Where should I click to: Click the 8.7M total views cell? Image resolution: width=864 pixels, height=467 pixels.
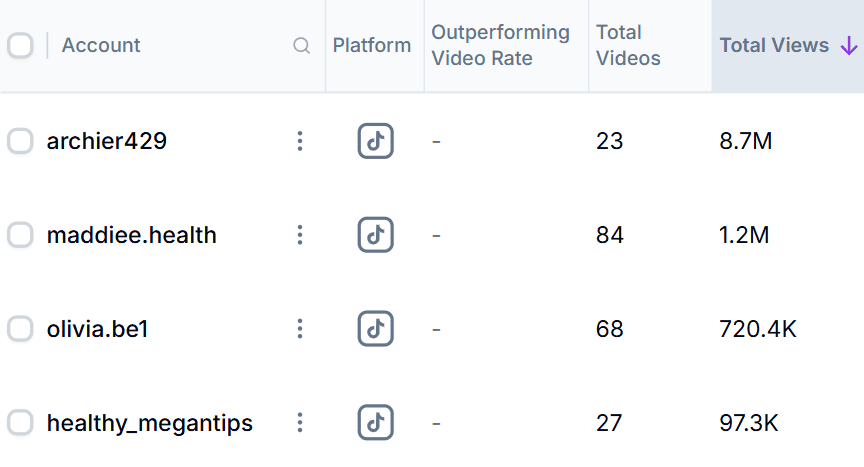(746, 141)
